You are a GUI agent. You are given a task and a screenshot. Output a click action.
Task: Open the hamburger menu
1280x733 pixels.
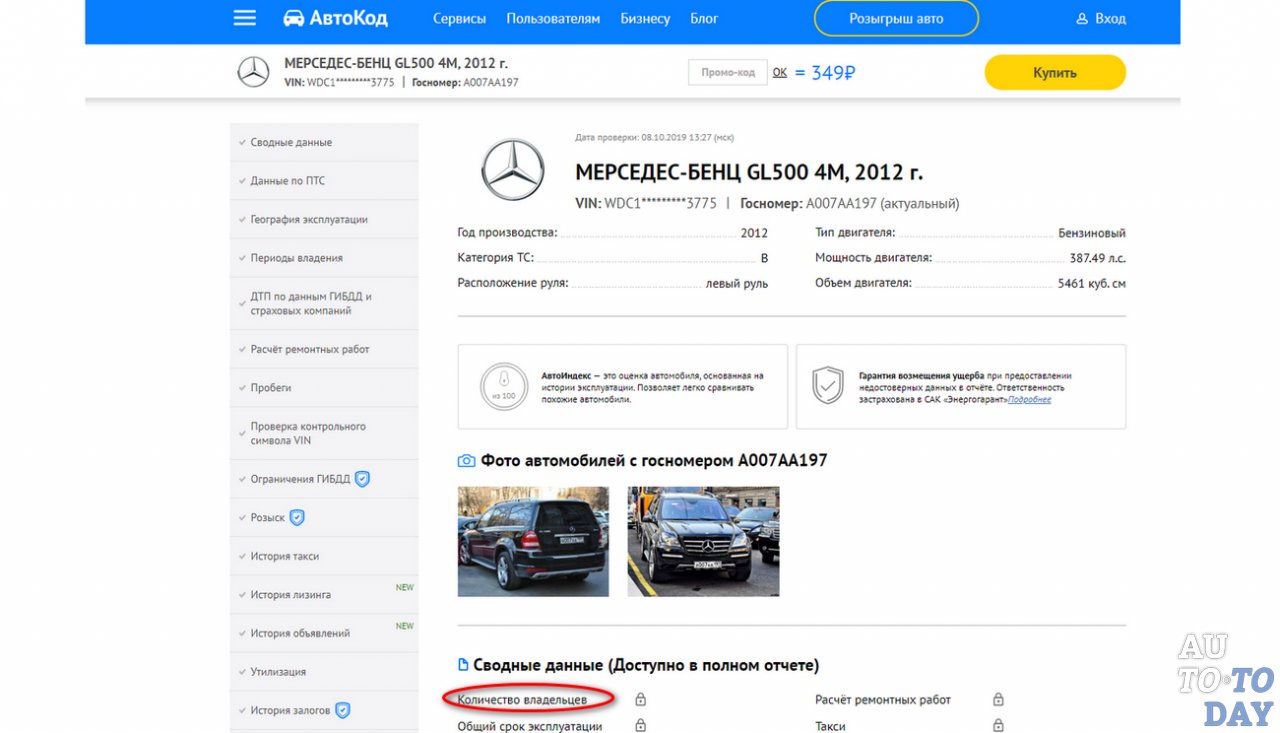tap(243, 17)
